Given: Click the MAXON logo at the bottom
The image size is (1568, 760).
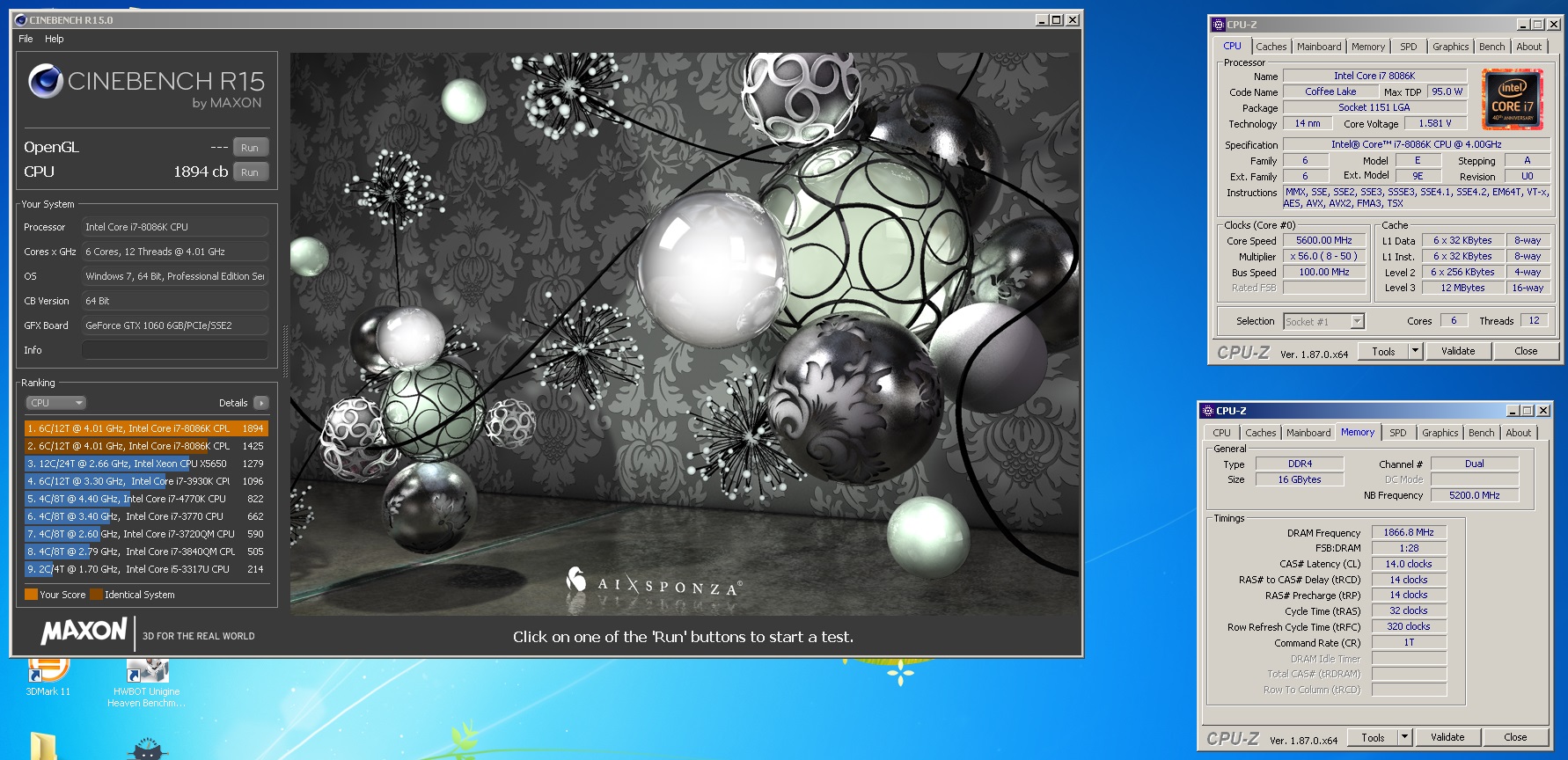Looking at the screenshot, I should coord(84,632).
